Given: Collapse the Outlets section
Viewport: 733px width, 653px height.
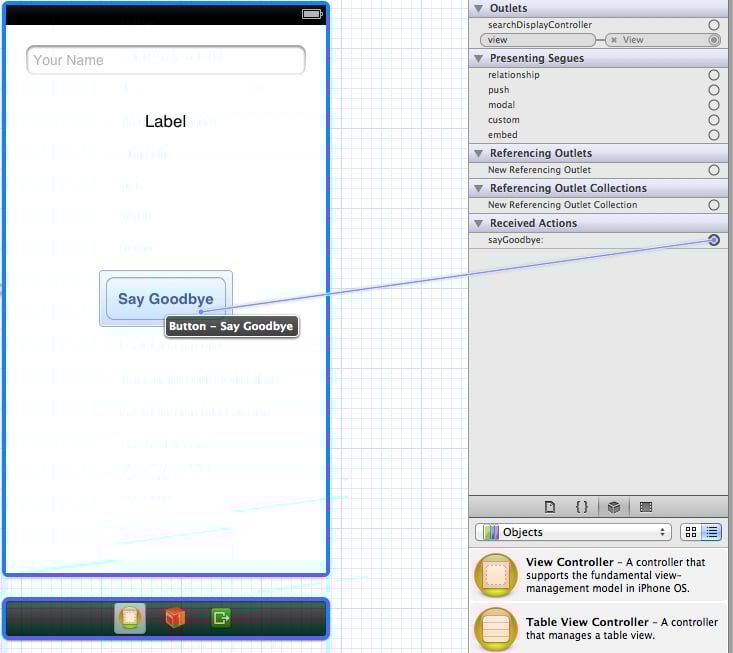Looking at the screenshot, I should tap(478, 8).
